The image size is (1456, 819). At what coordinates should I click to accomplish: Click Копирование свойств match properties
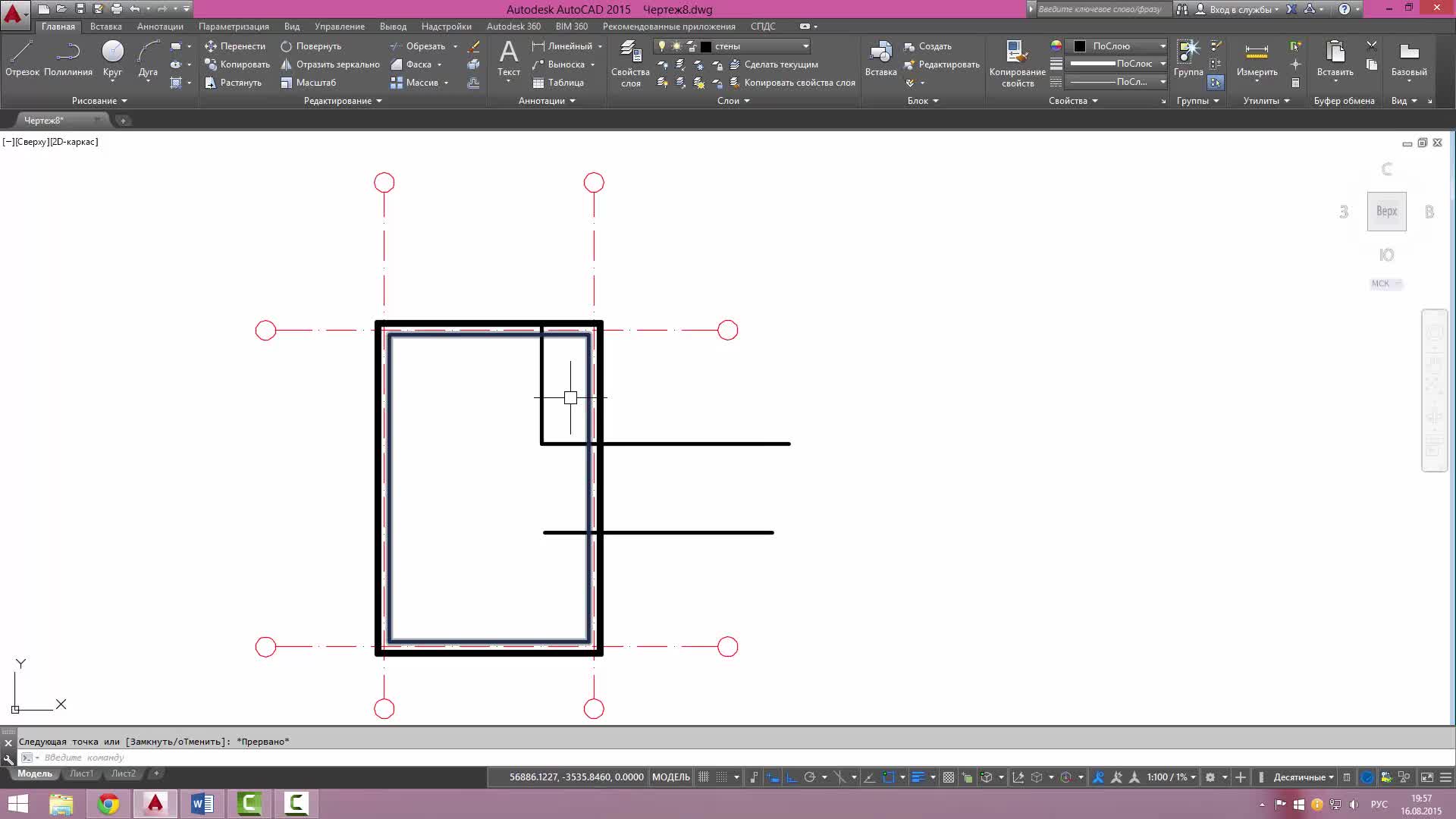pyautogui.click(x=1017, y=64)
